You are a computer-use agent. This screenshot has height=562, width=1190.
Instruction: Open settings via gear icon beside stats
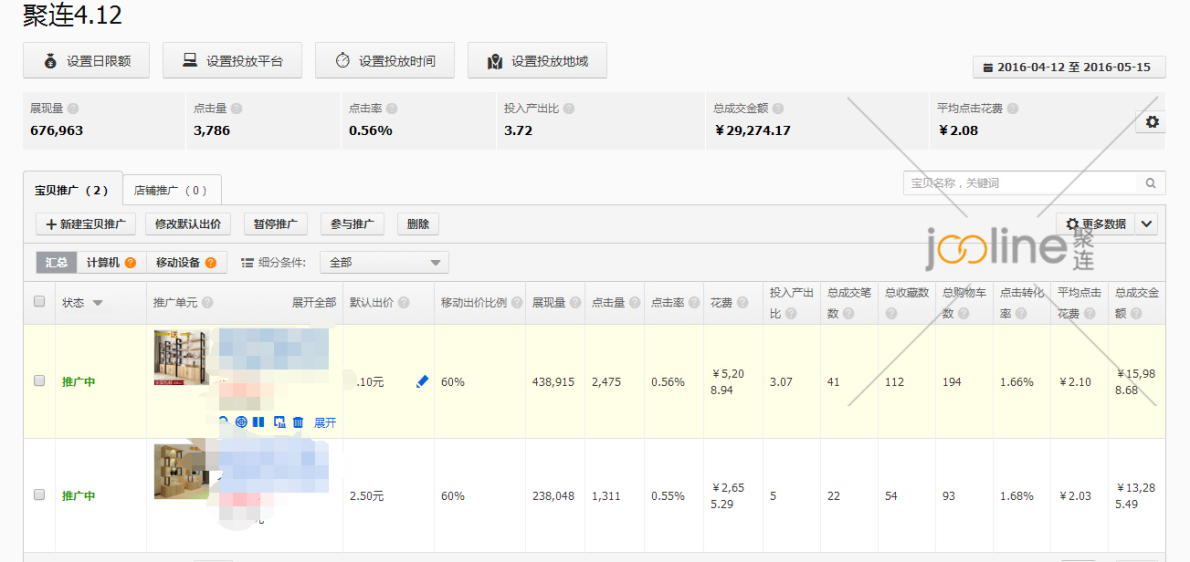(1152, 122)
